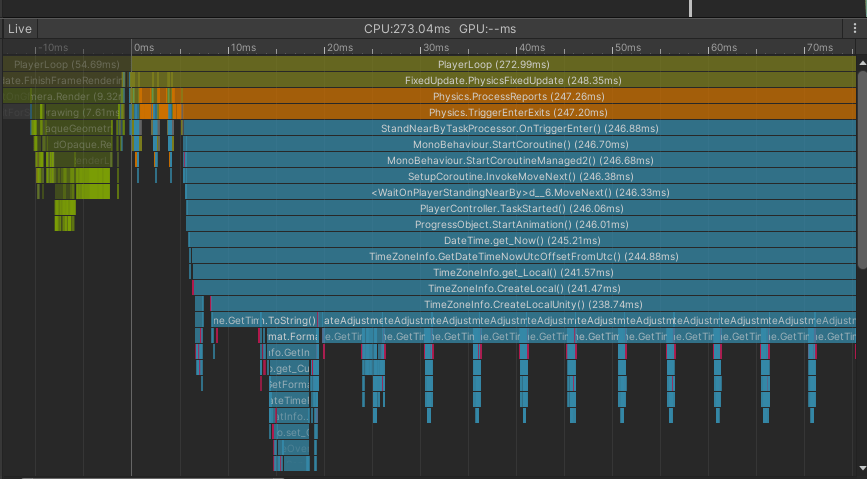Click the 40ms mark on time ruler
This screenshot has height=479, width=867.
(532, 48)
